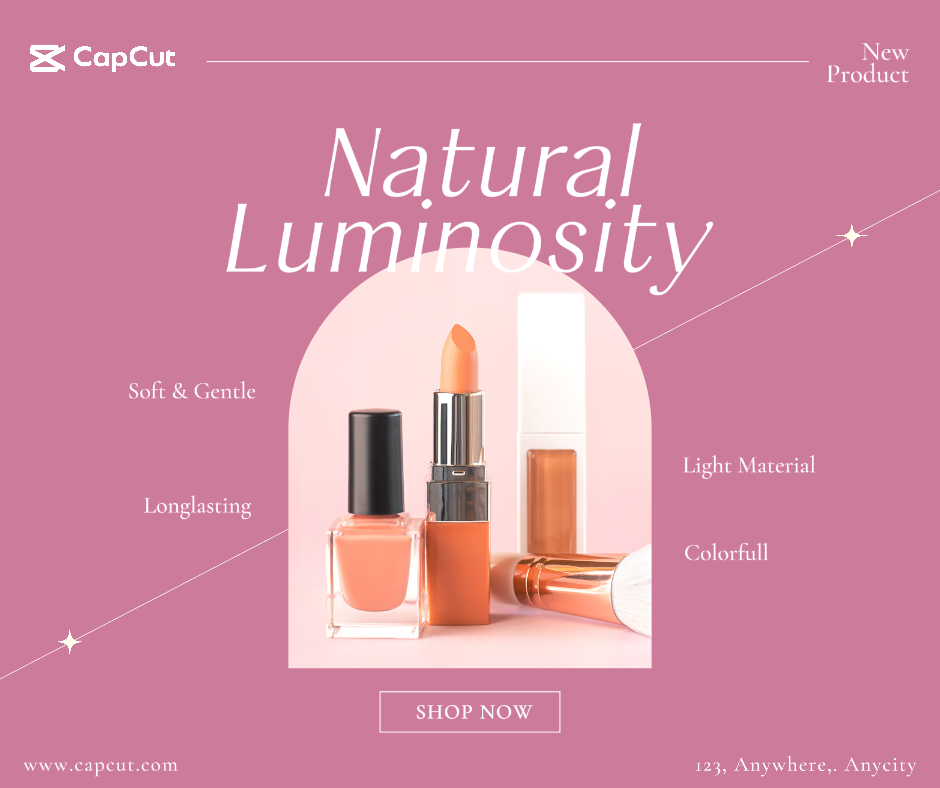Select the Colorfull text

click(726, 552)
